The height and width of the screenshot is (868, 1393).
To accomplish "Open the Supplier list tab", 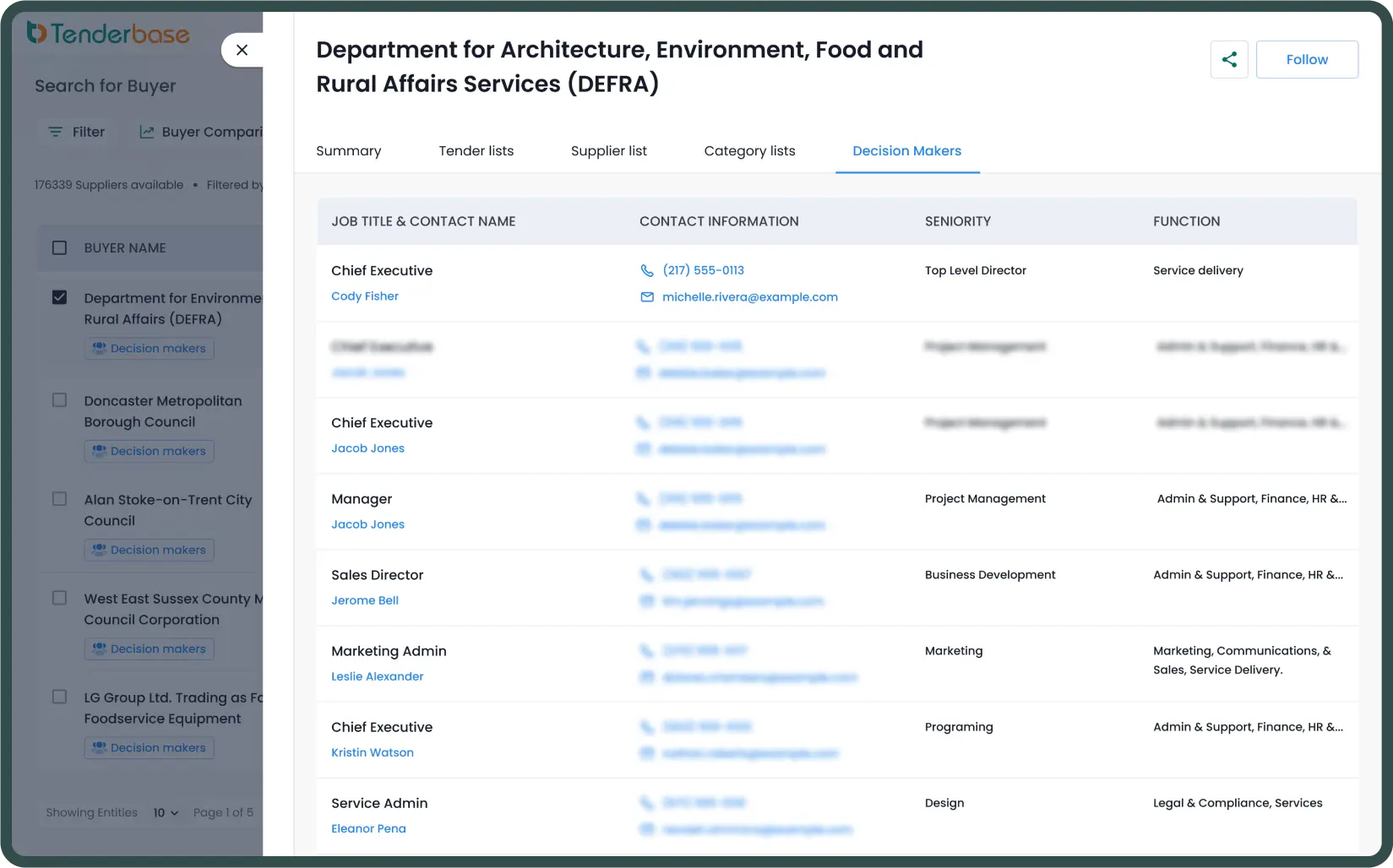I will tap(608, 151).
